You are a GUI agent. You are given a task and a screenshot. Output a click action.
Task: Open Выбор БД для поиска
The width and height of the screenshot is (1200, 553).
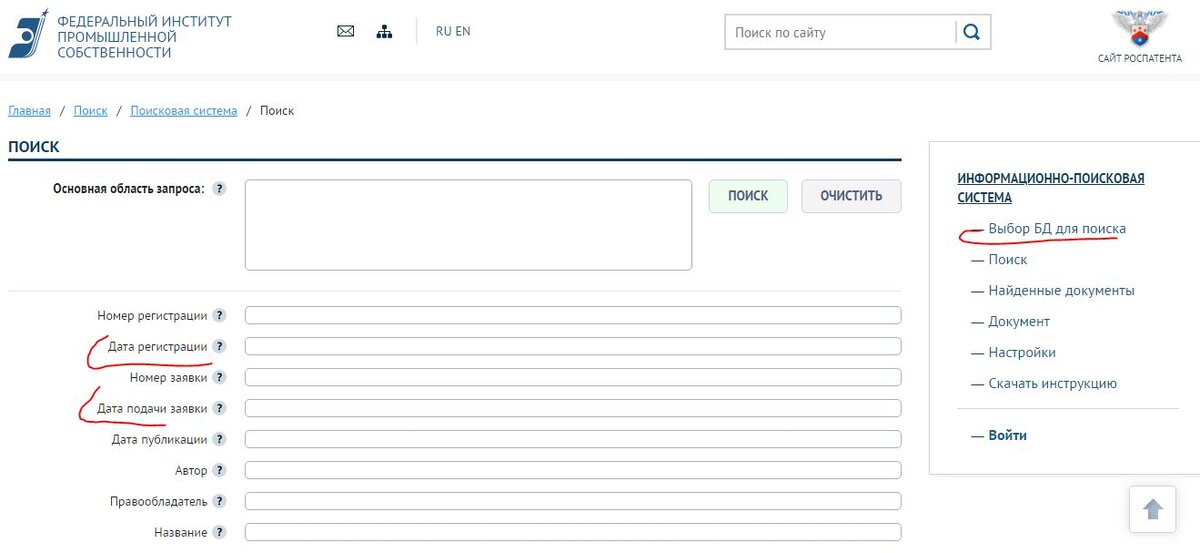pos(1057,229)
